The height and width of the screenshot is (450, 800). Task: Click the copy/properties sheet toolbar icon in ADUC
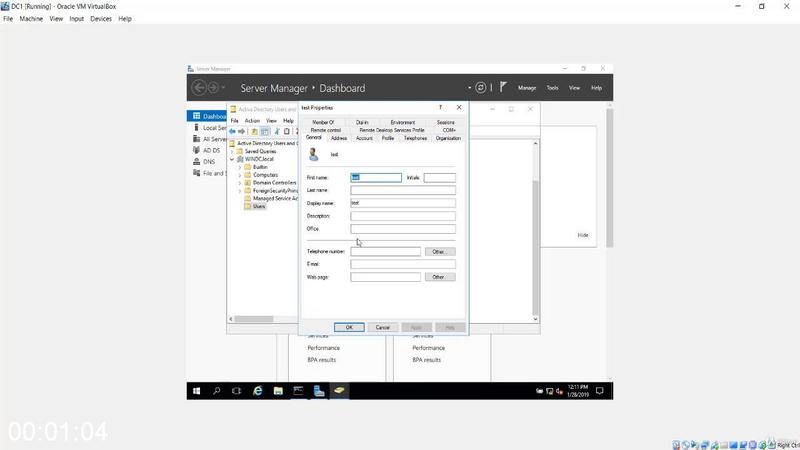click(287, 132)
